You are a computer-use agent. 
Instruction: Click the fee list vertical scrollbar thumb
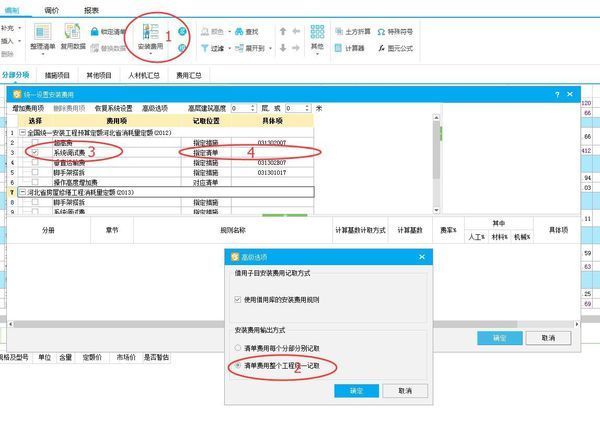[436, 151]
